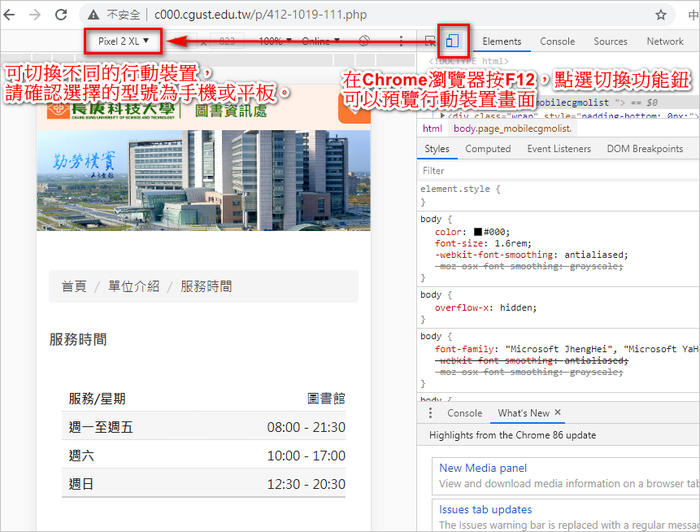Open the Pixel 2 XL device dropdown
Screen dimensions: 700x532
tap(123, 41)
